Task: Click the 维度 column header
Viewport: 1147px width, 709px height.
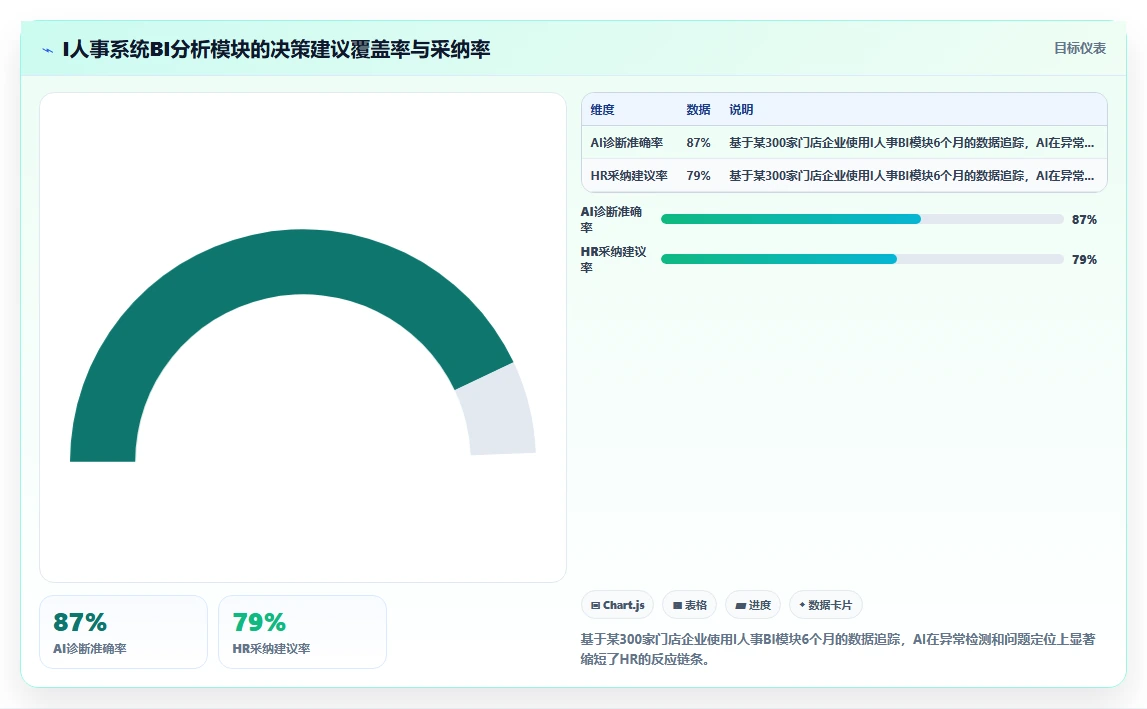Action: [602, 110]
